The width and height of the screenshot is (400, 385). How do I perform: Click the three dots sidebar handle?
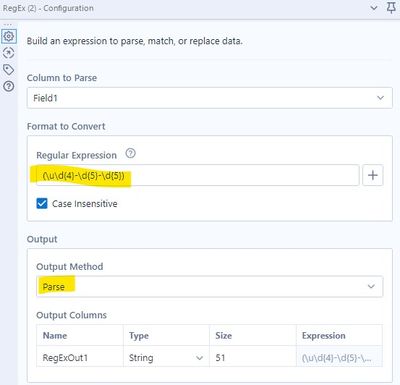coord(8,25)
